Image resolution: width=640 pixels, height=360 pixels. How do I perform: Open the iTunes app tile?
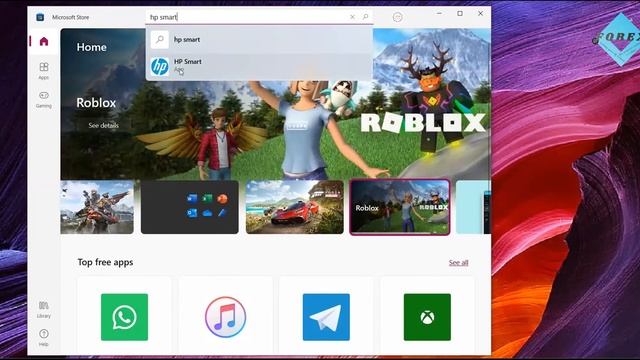point(225,317)
